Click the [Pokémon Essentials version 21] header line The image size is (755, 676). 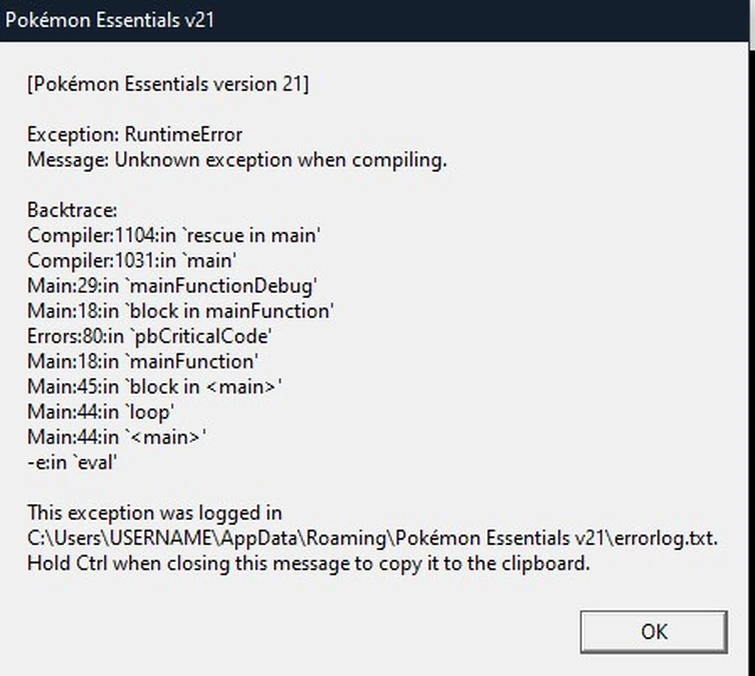click(168, 84)
